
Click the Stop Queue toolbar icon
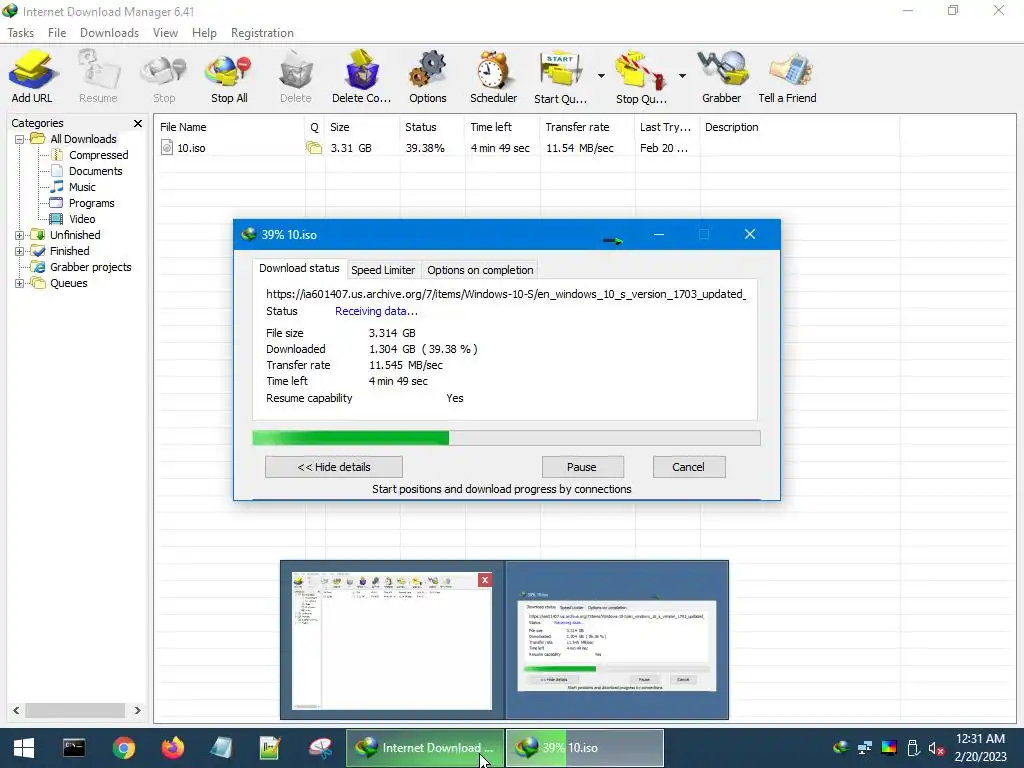641,76
